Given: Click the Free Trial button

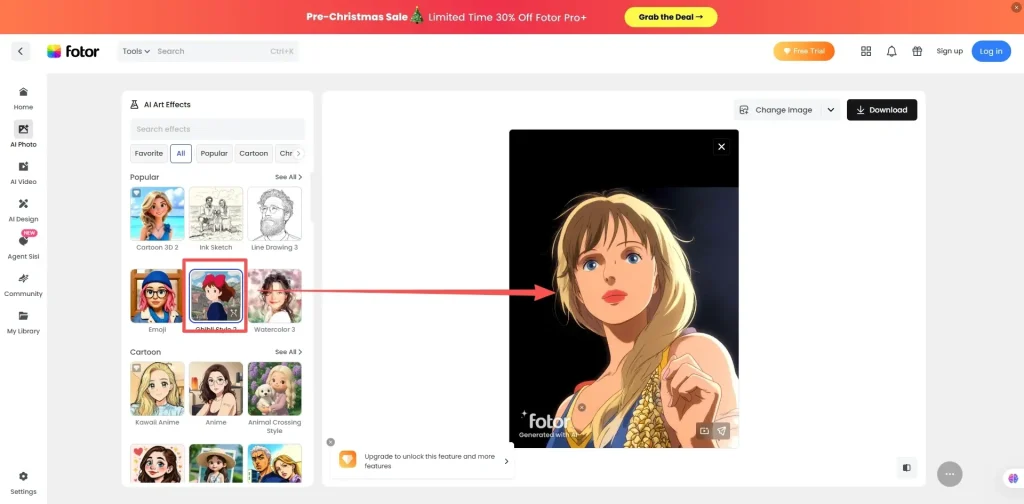Looking at the screenshot, I should (804, 51).
